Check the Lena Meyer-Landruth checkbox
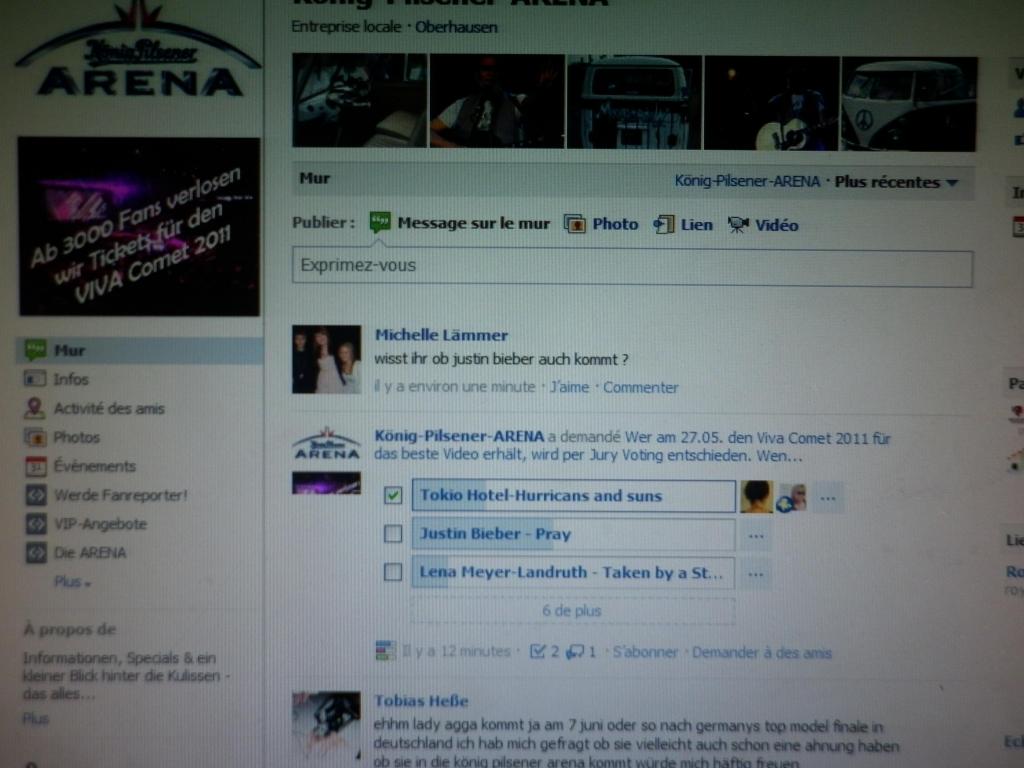Screen dimensions: 1024x768 (x=392, y=572)
